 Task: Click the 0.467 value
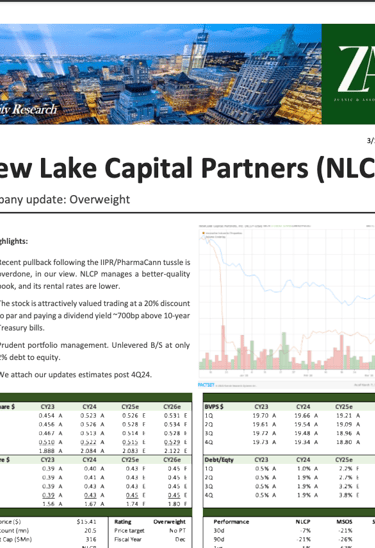coord(46,433)
